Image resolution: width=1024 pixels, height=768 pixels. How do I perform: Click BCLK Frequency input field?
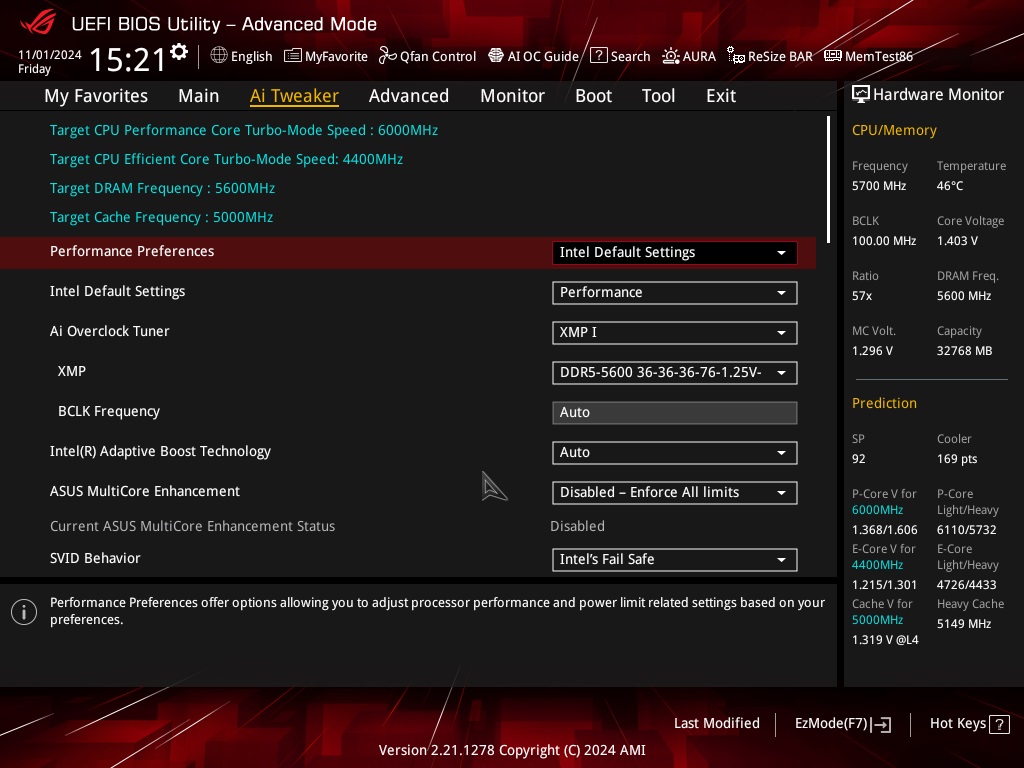(675, 413)
